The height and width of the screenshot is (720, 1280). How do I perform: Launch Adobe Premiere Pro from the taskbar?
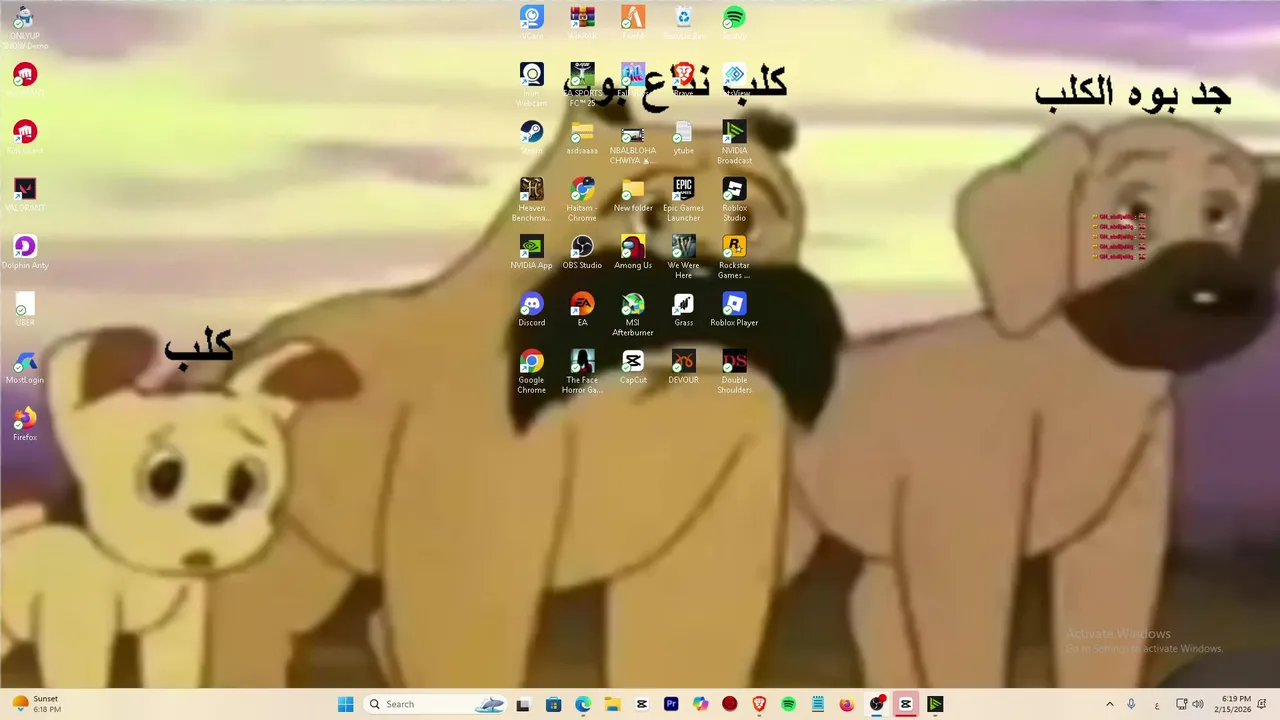(671, 704)
